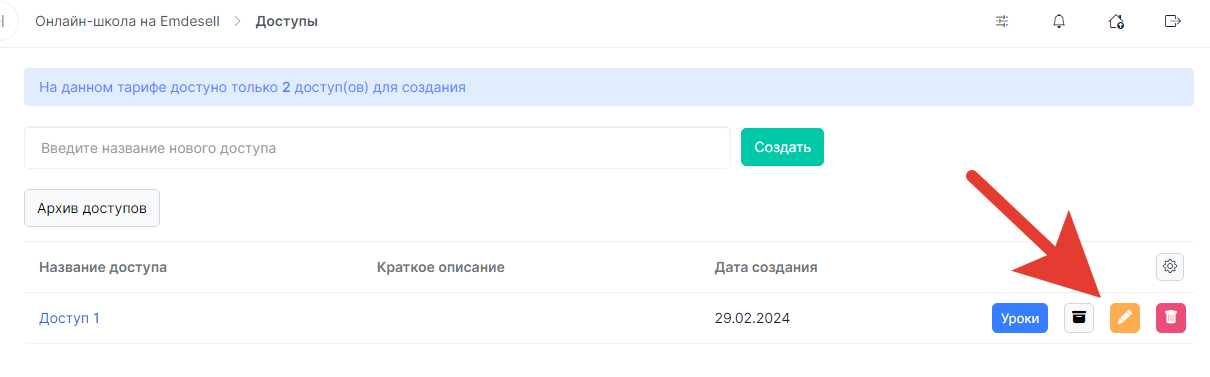Screen dimensions: 1210x377
Task: Click the Доступы breadcrumb
Action: [287, 21]
